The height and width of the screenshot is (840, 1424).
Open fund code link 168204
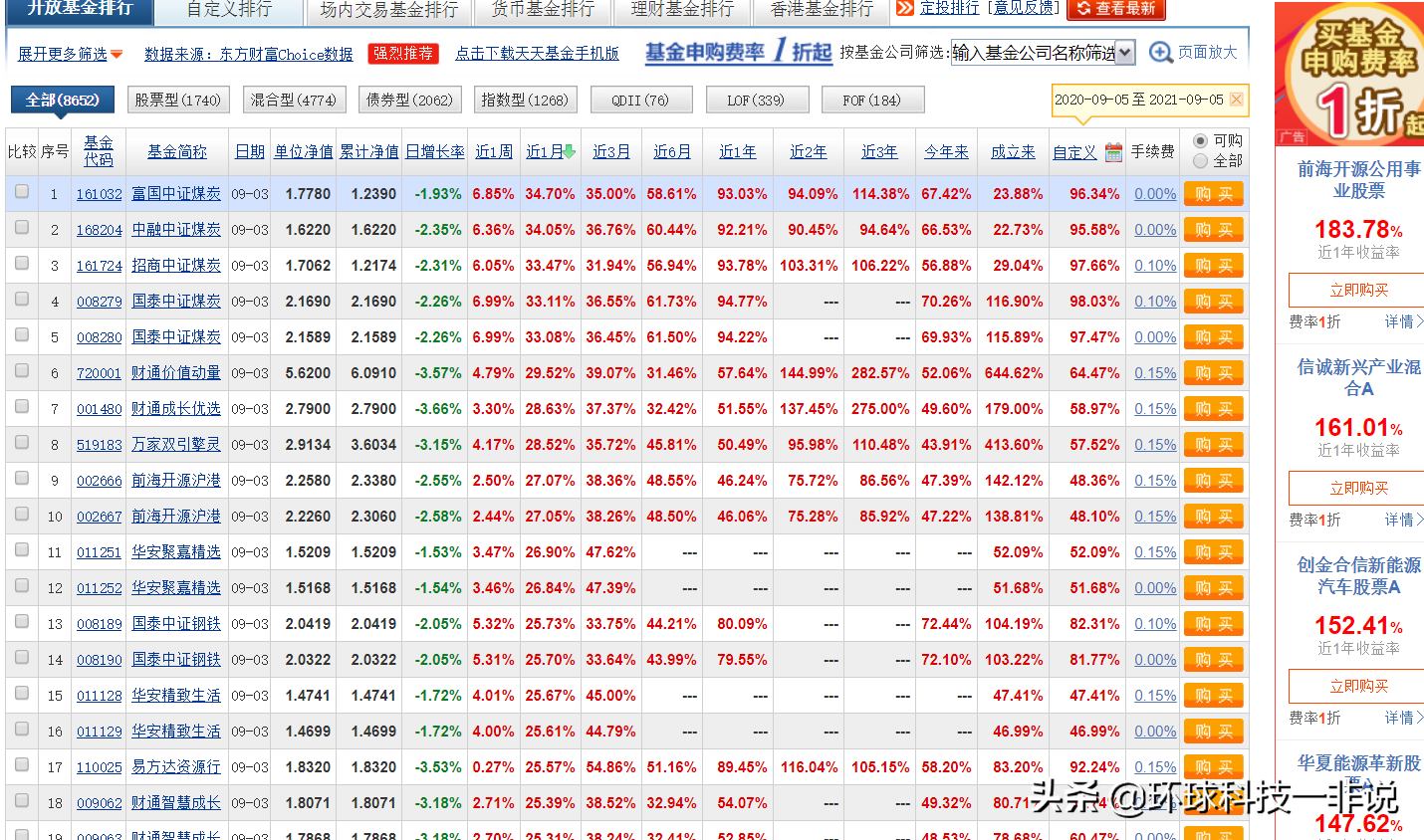pyautogui.click(x=100, y=230)
